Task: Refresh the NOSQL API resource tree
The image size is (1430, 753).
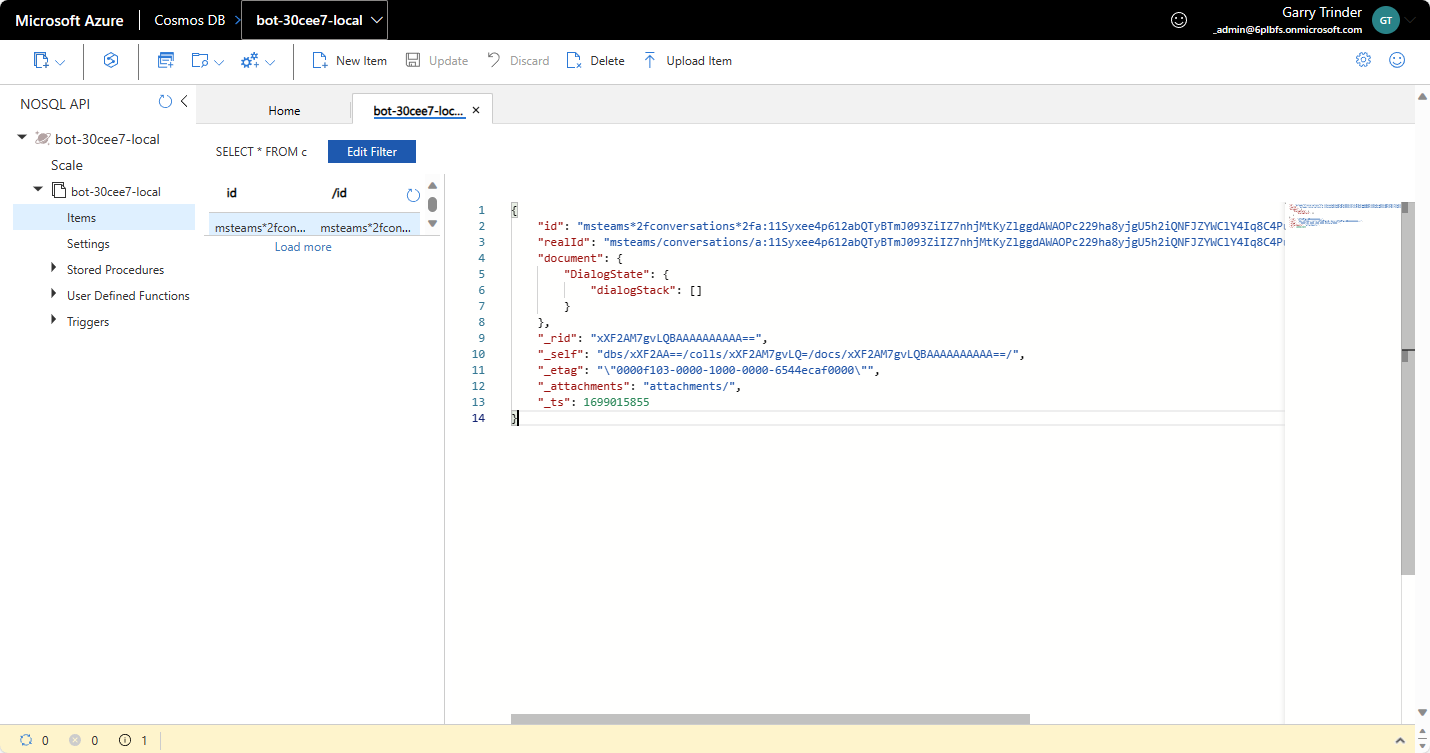Action: pyautogui.click(x=165, y=102)
